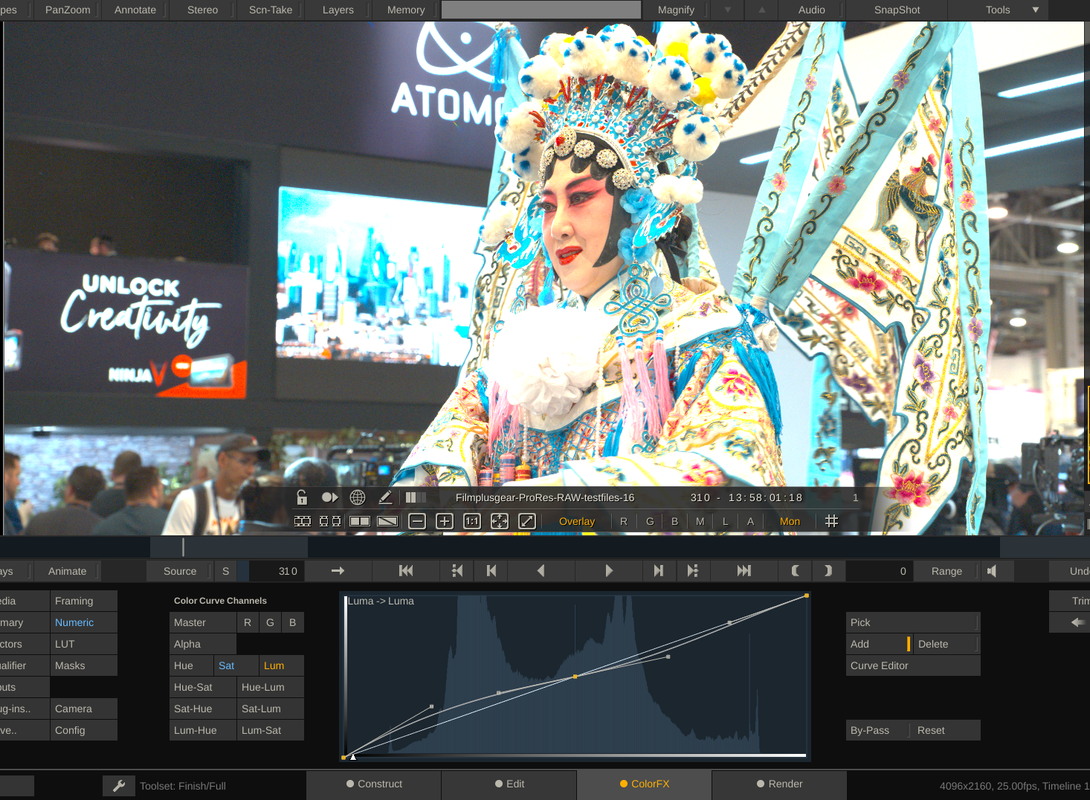1090x800 pixels.
Task: Open the Curve Editor
Action: (x=913, y=666)
